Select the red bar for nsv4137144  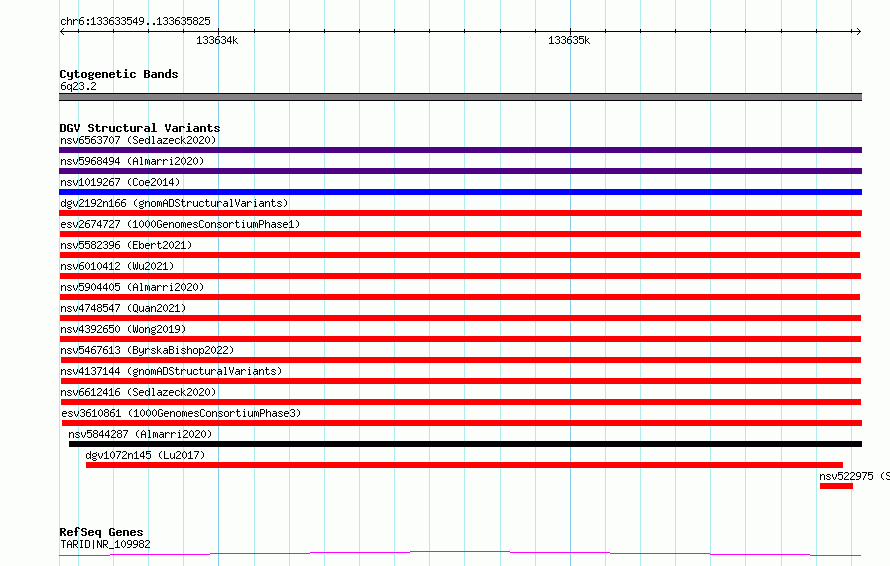click(460, 381)
